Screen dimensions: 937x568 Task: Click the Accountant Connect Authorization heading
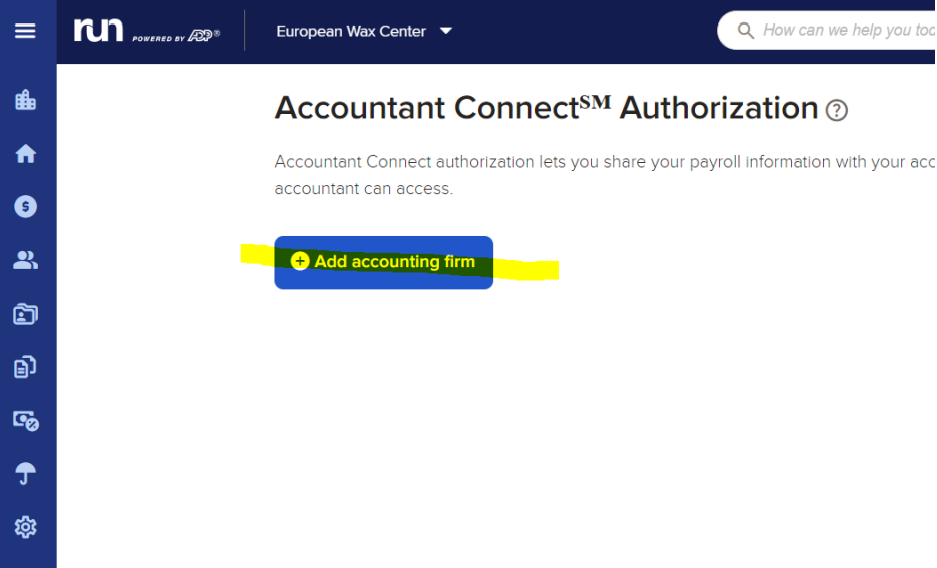pyautogui.click(x=546, y=108)
